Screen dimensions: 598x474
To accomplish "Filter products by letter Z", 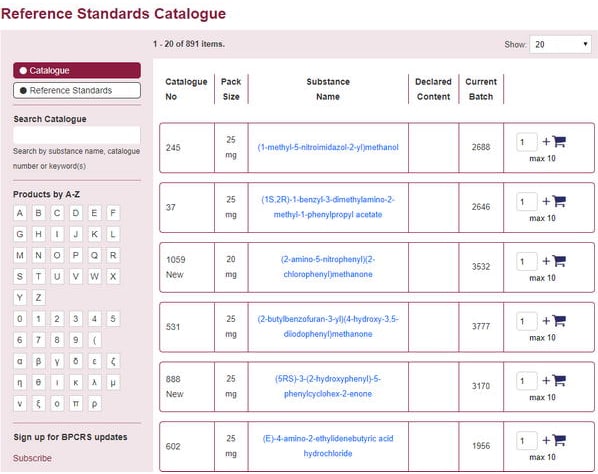I will (38, 297).
